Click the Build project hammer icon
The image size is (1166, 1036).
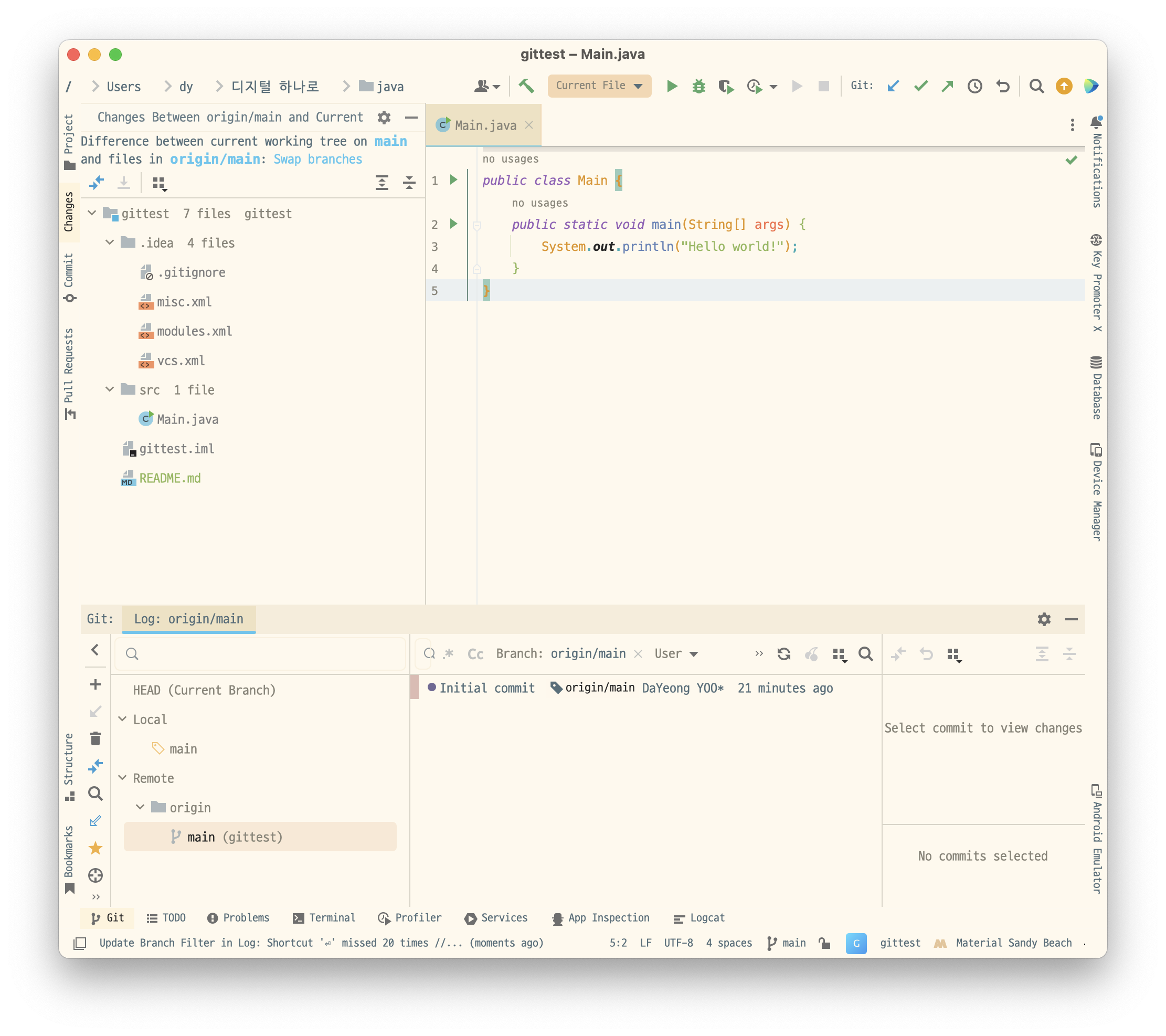click(x=526, y=86)
